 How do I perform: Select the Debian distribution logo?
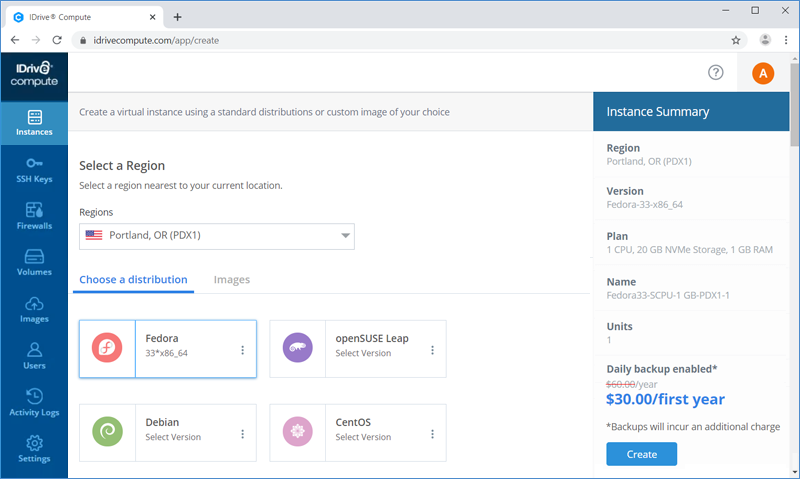107,432
